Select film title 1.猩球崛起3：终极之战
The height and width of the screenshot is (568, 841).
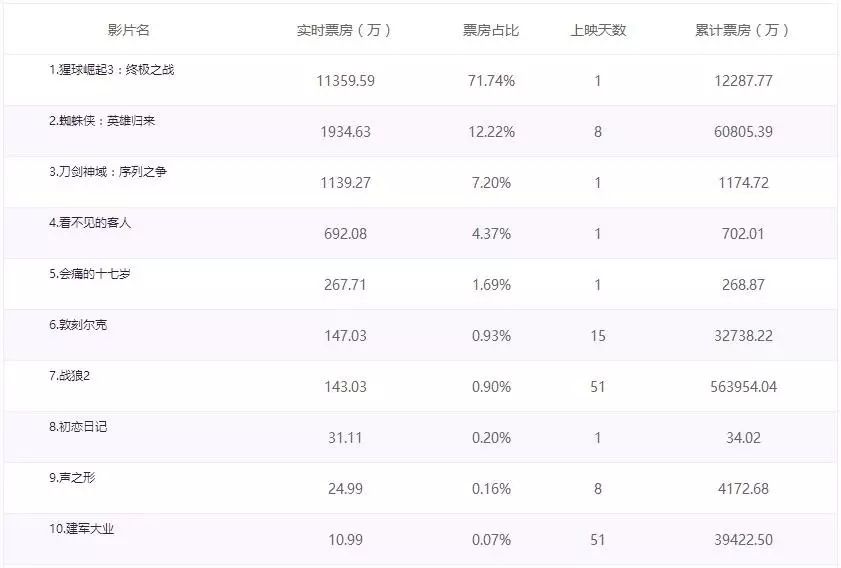(112, 70)
